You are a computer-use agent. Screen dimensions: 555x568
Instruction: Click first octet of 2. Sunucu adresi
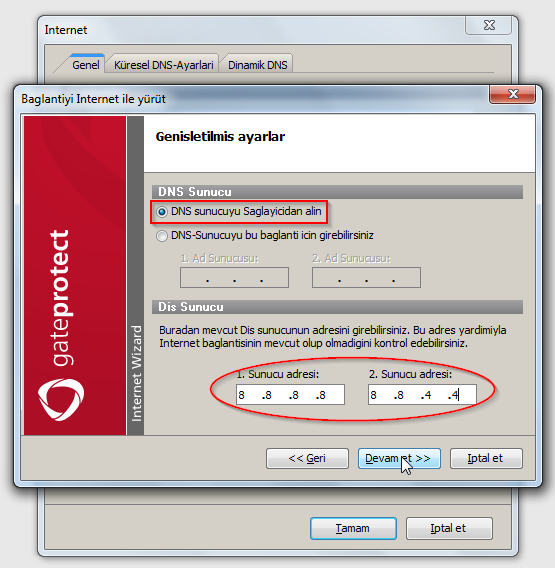pos(374,395)
